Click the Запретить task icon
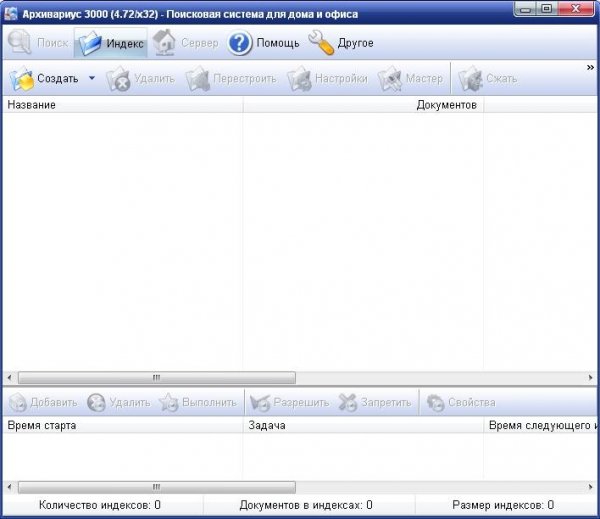 (x=348, y=403)
